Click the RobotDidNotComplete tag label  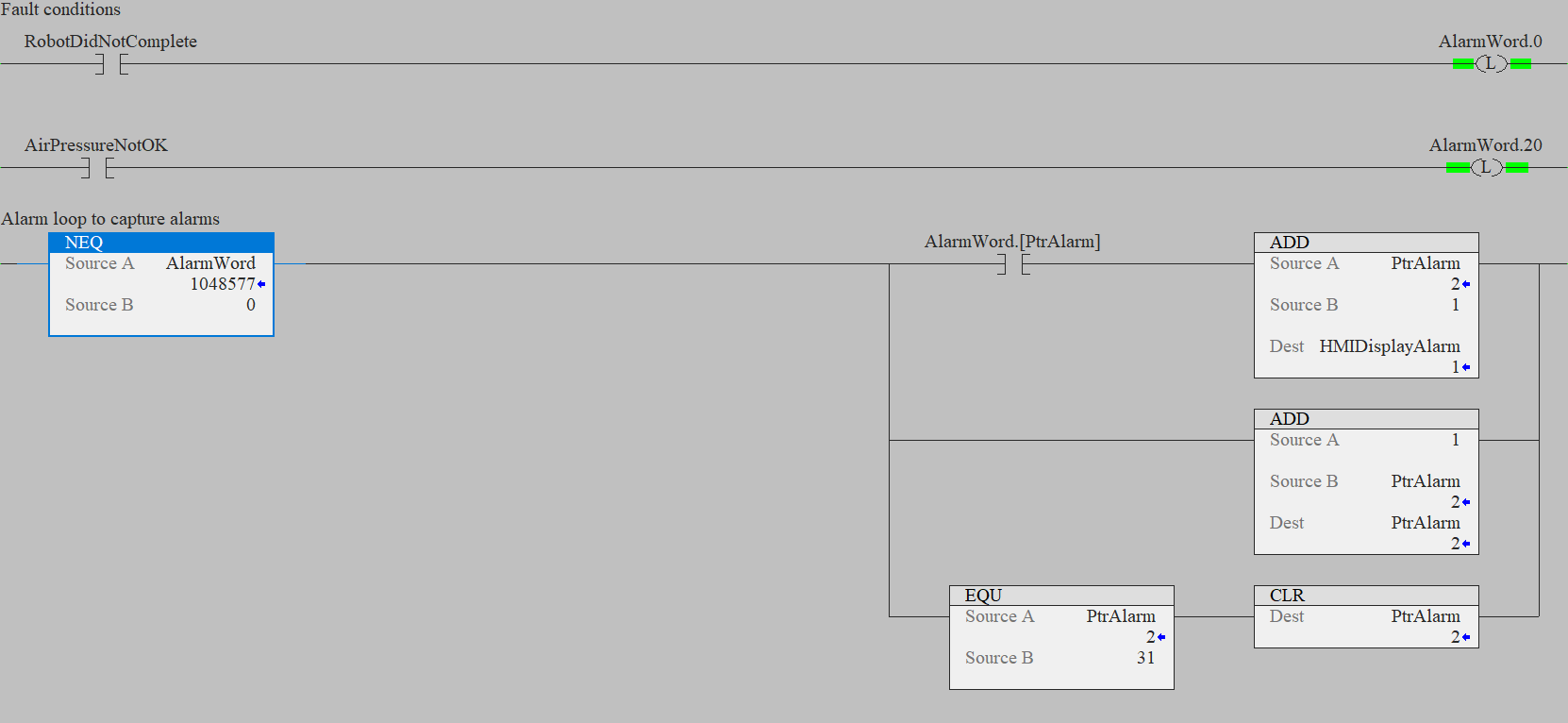click(110, 42)
